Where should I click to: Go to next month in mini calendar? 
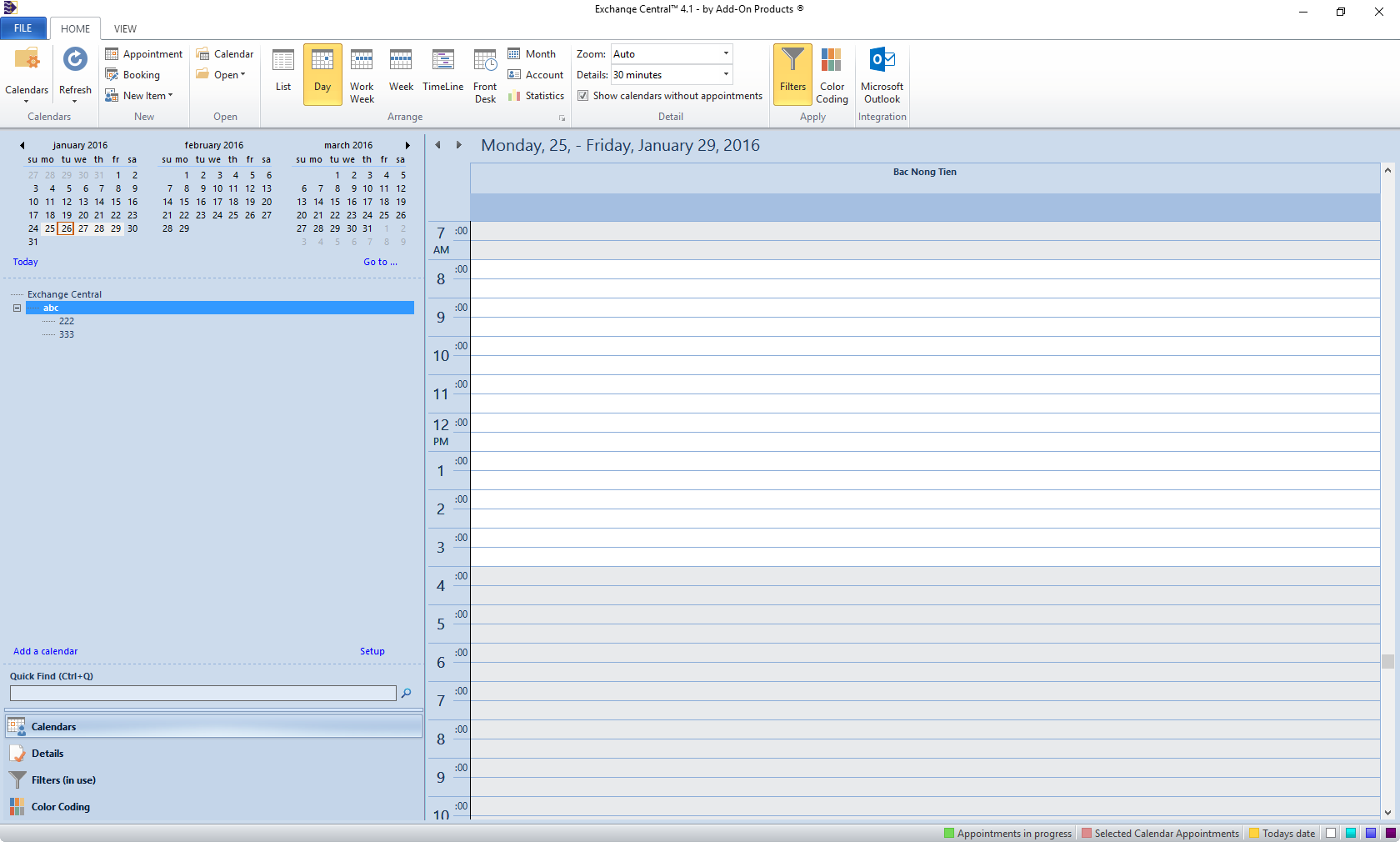tap(407, 146)
